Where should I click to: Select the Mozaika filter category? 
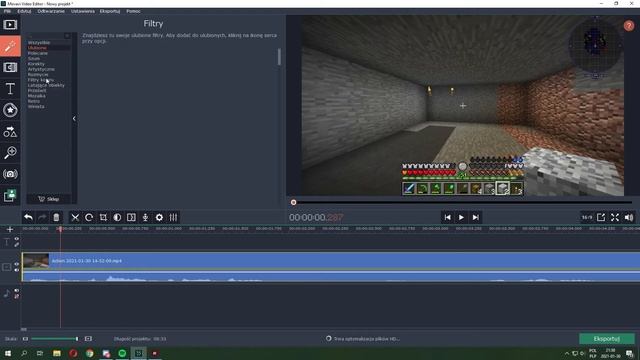(37, 96)
